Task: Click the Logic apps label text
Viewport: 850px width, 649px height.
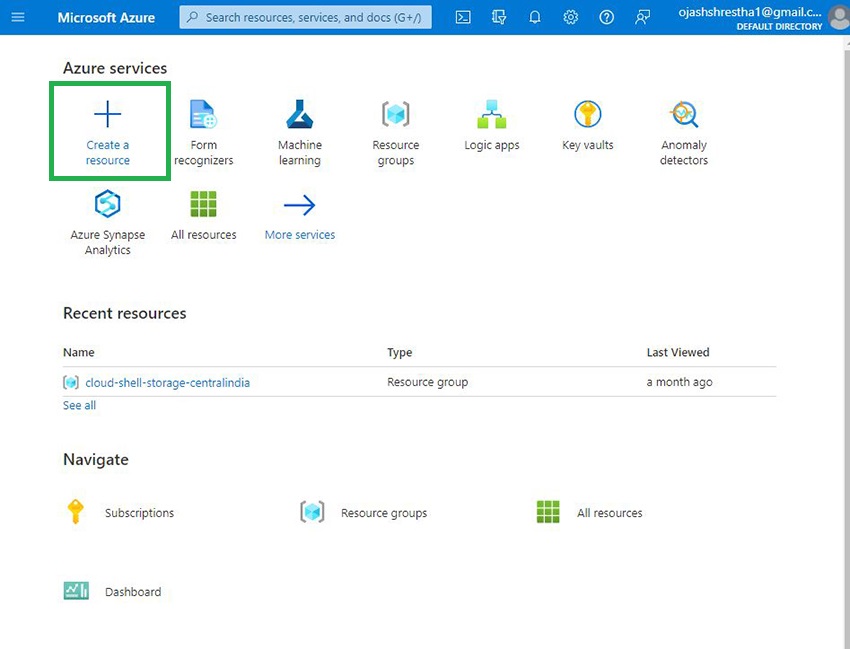Action: 492,145
